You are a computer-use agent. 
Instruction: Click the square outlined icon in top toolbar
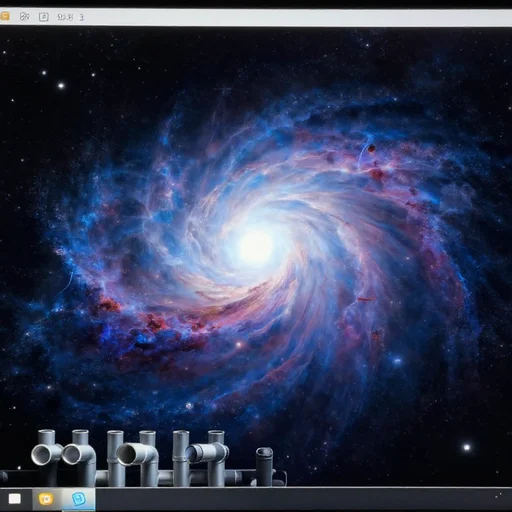(44, 17)
